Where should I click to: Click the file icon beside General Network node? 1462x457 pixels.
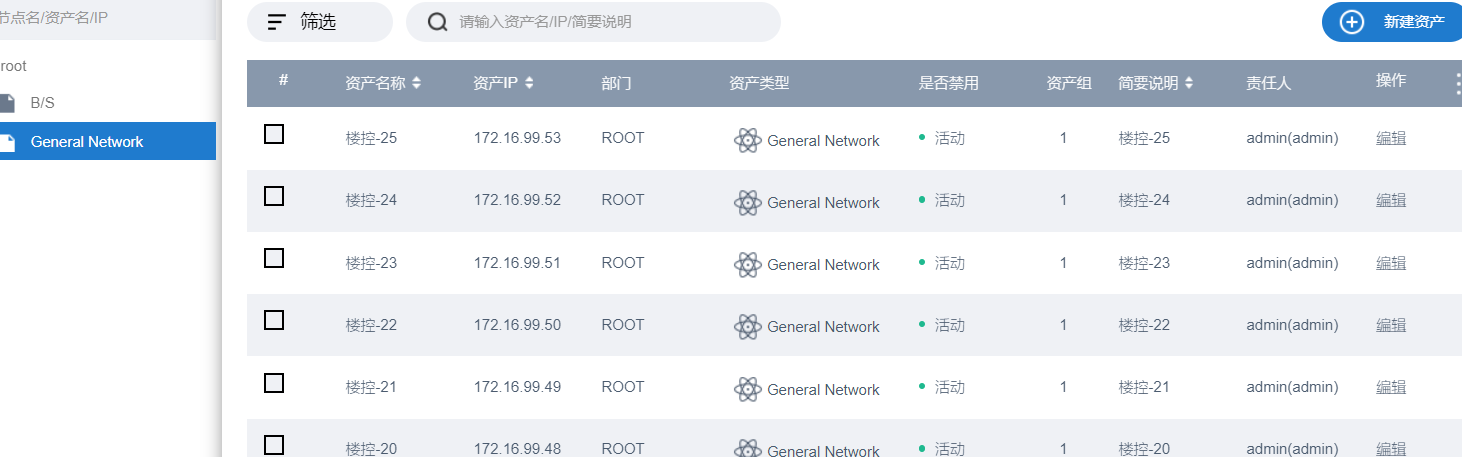pyautogui.click(x=7, y=142)
